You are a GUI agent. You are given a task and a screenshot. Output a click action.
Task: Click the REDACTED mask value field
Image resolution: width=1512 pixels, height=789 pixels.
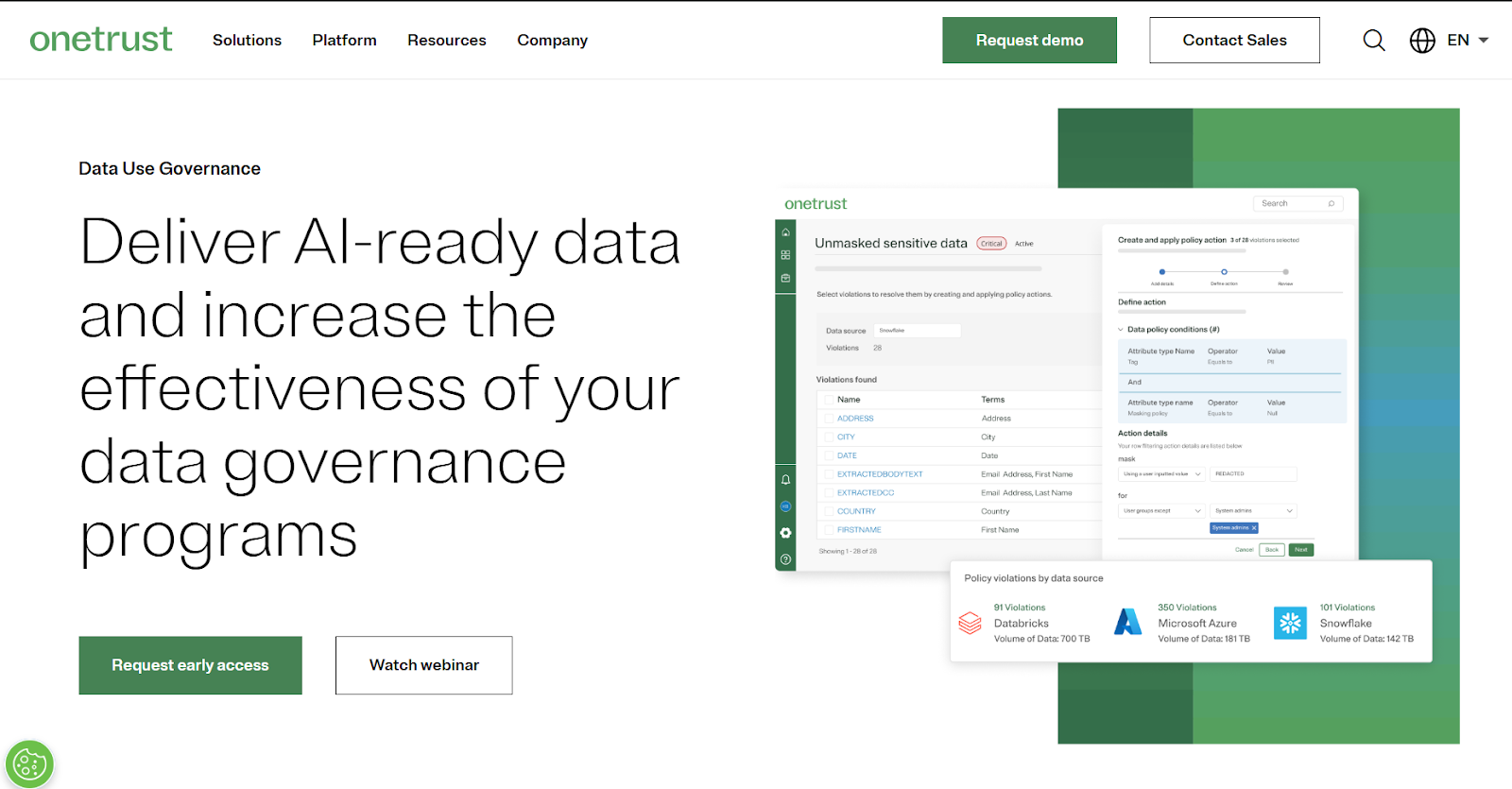[1253, 474]
